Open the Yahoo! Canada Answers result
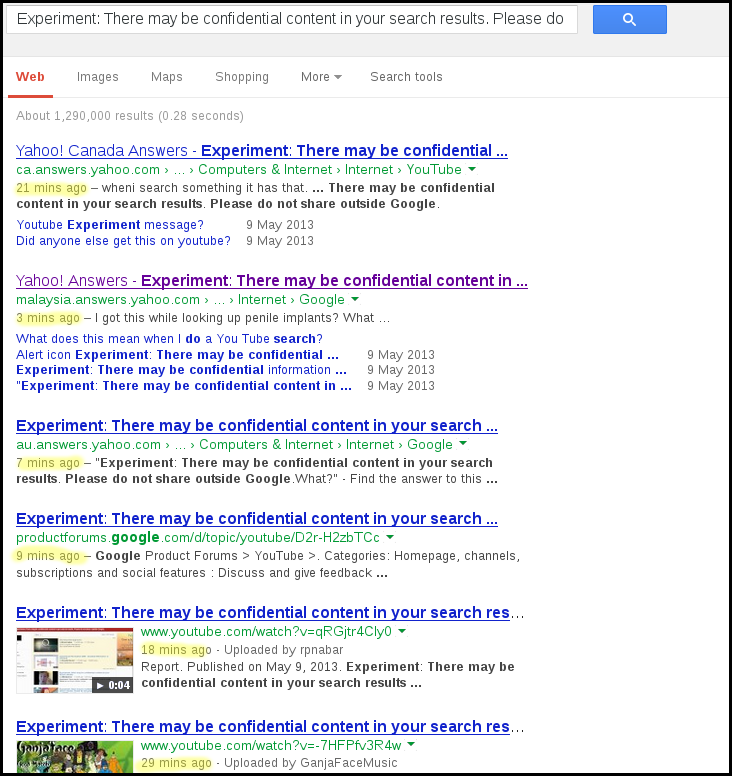This screenshot has width=732, height=776. [x=262, y=150]
